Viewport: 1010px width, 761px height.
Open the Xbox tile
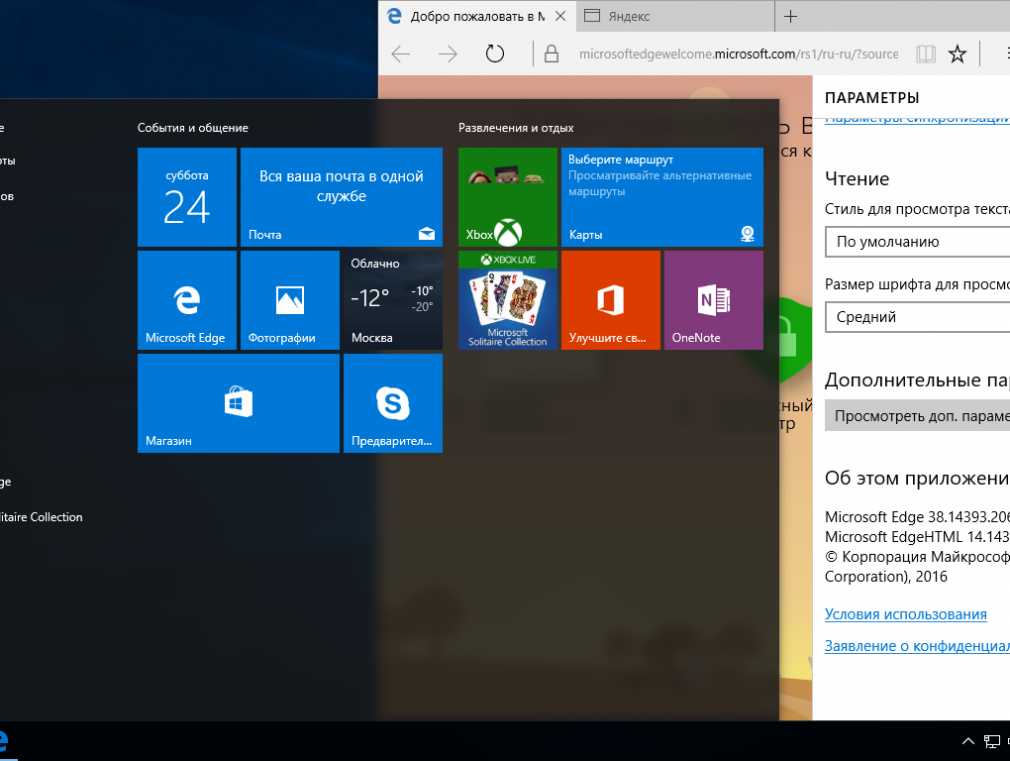coord(508,197)
